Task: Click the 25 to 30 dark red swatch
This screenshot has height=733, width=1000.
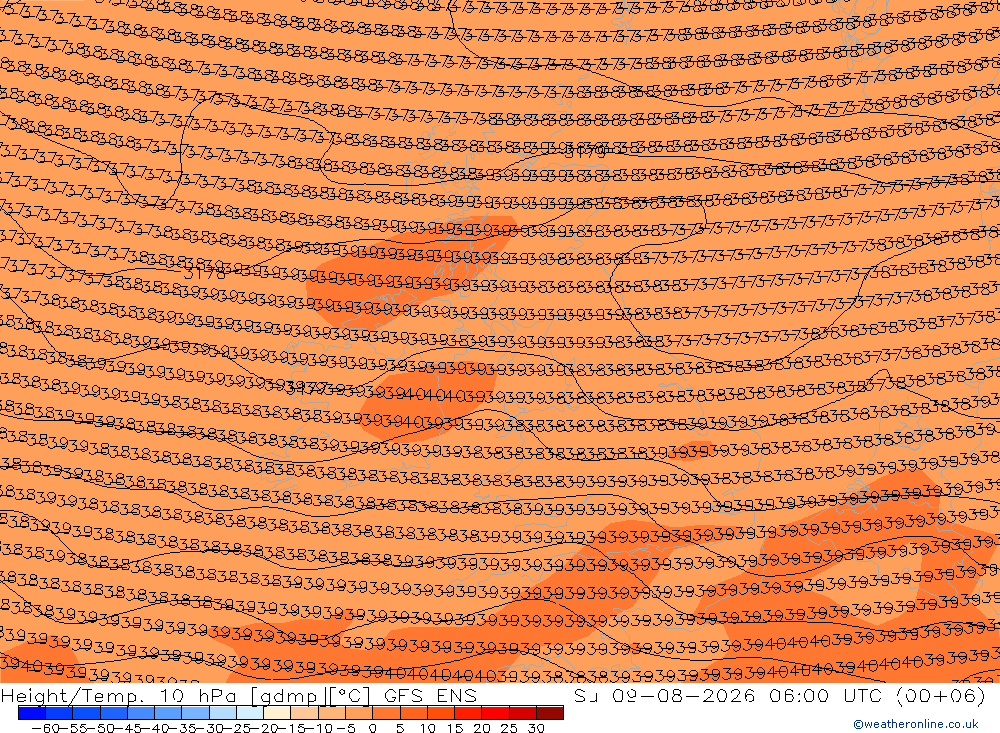Action: (522, 713)
